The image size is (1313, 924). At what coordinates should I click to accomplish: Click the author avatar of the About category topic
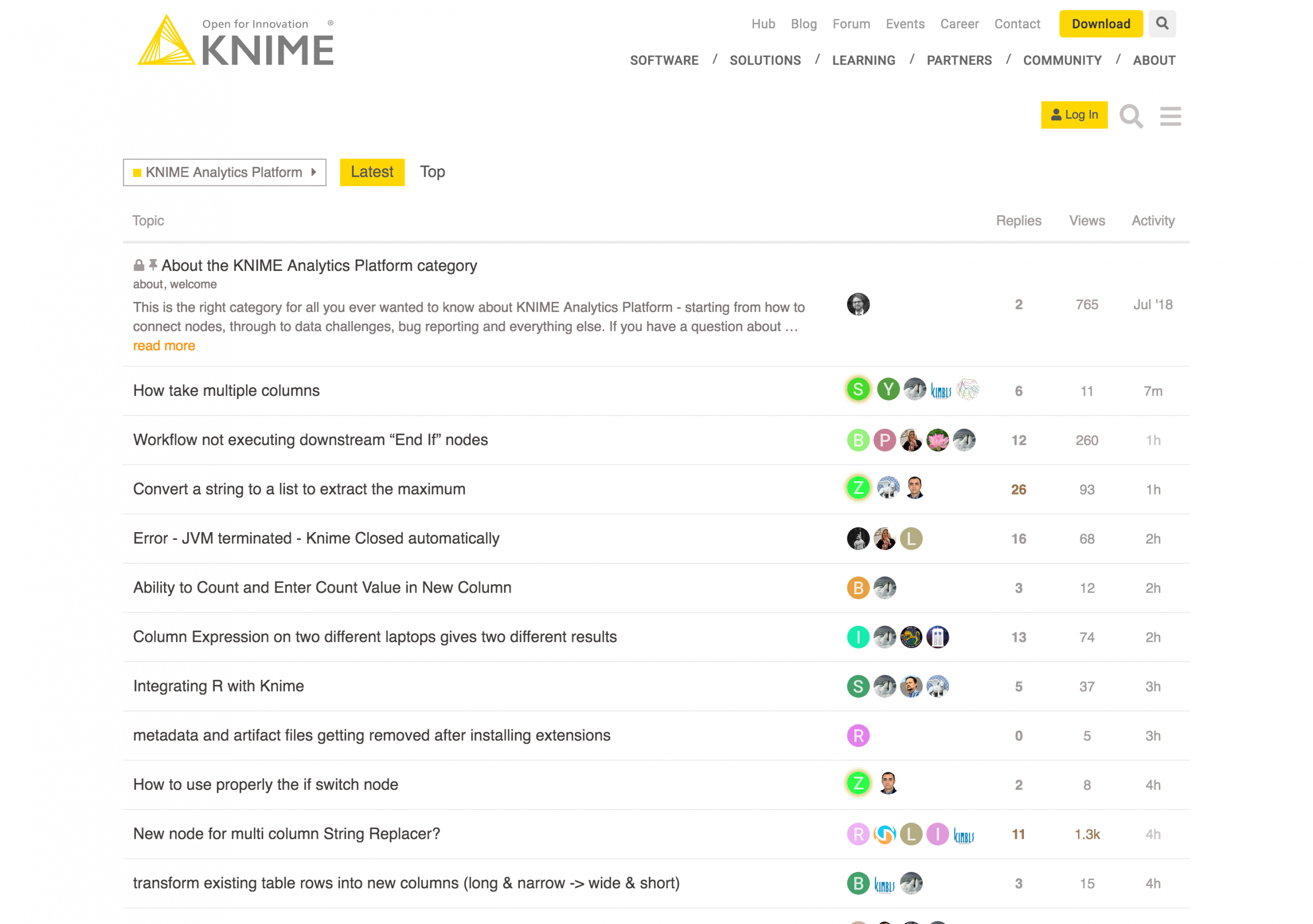(x=858, y=304)
